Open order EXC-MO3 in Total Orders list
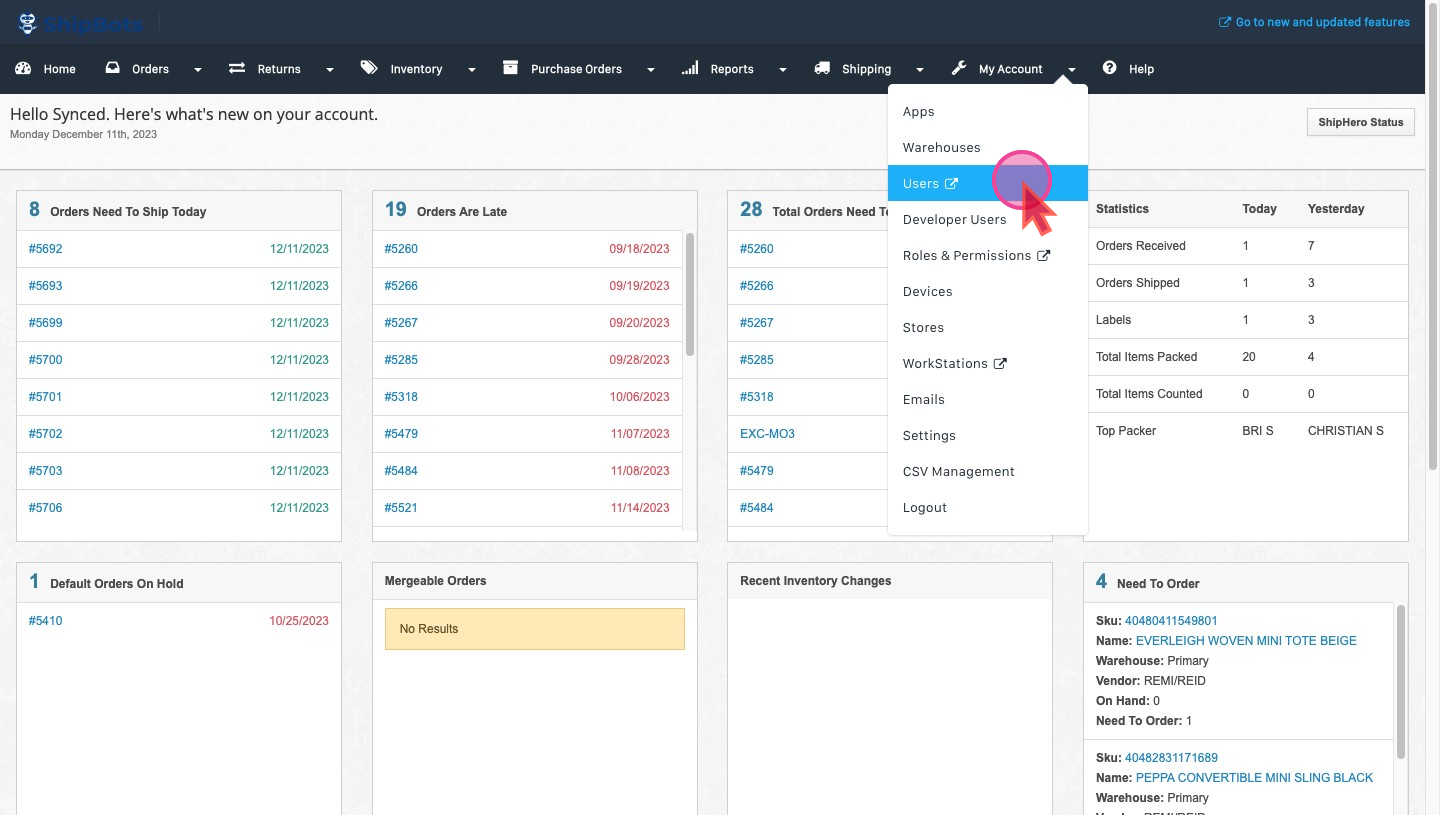 click(x=767, y=434)
